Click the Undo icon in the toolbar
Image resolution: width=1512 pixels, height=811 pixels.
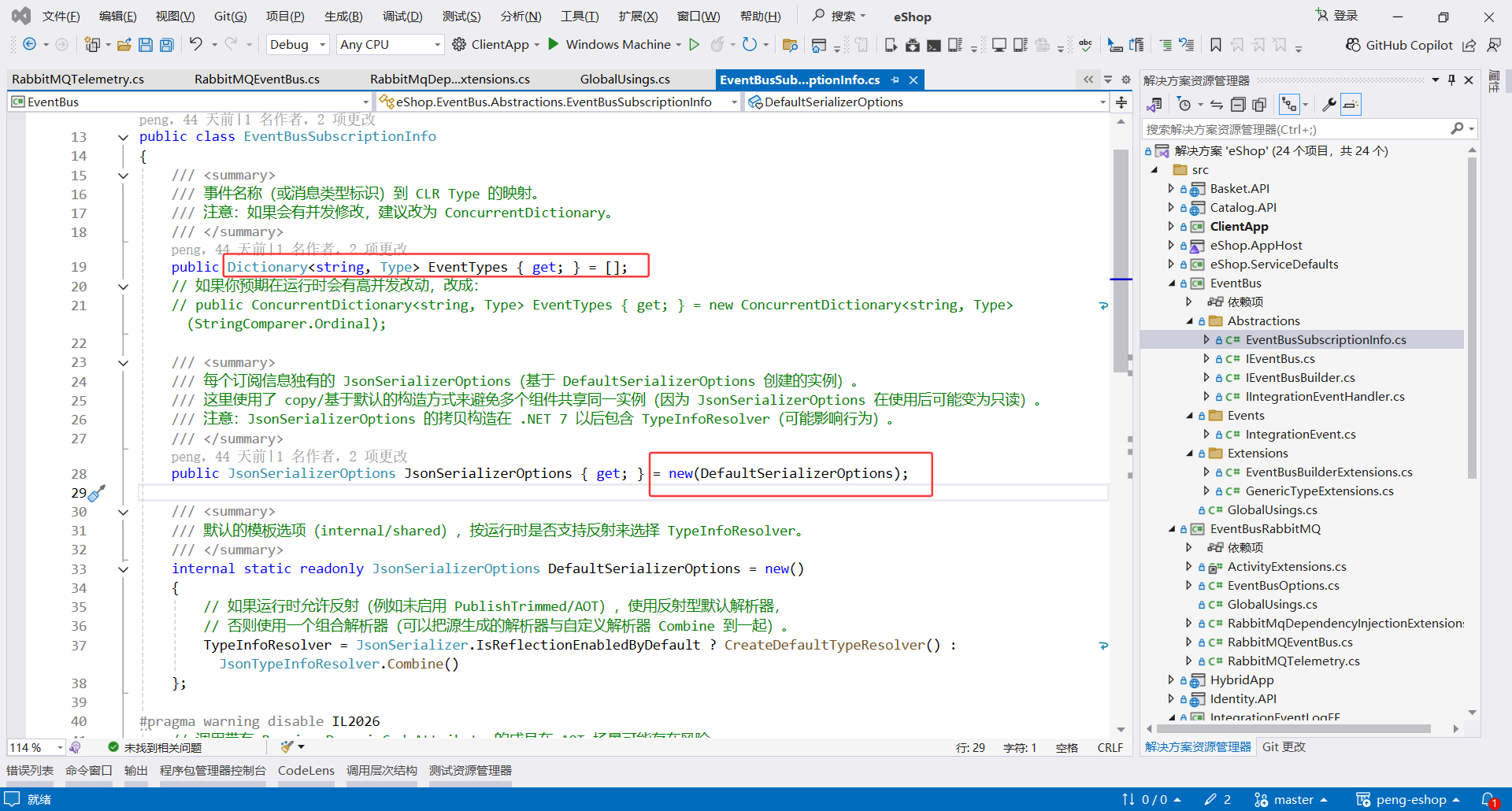coord(196,45)
